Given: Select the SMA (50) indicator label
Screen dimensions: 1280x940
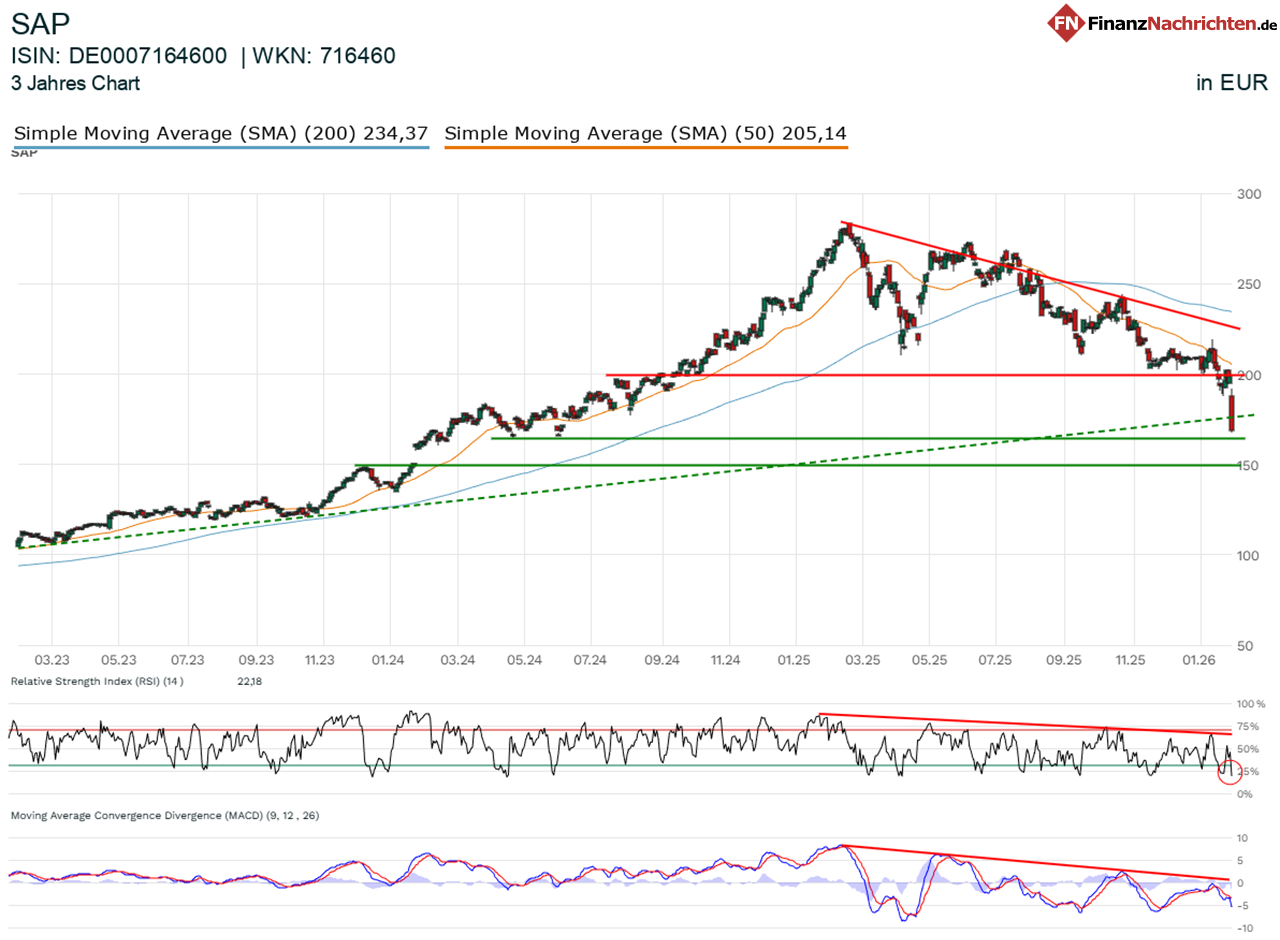Looking at the screenshot, I should pyautogui.click(x=645, y=133).
